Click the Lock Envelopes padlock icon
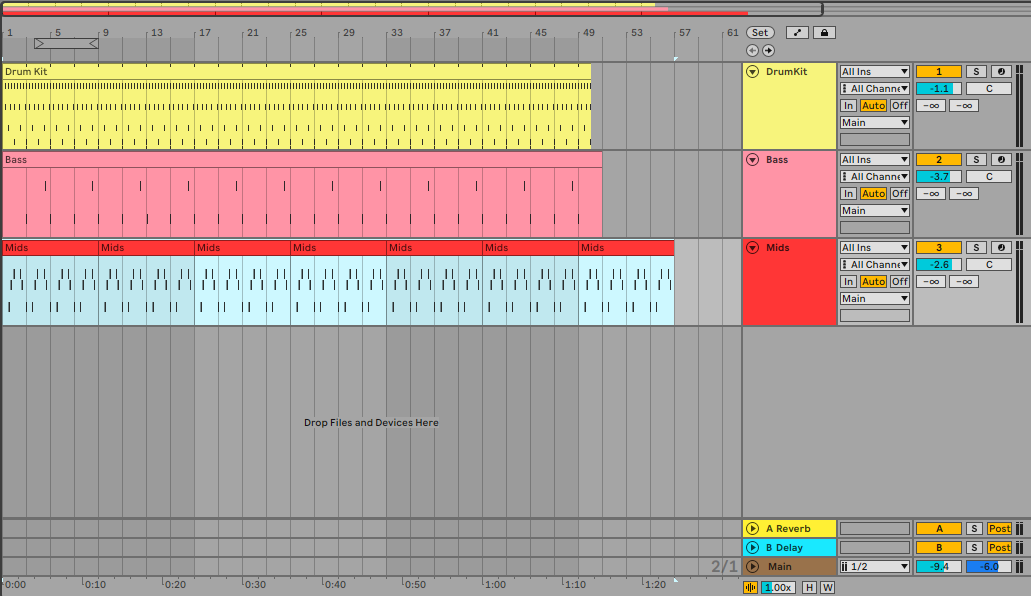This screenshot has width=1031, height=596. pyautogui.click(x=824, y=33)
